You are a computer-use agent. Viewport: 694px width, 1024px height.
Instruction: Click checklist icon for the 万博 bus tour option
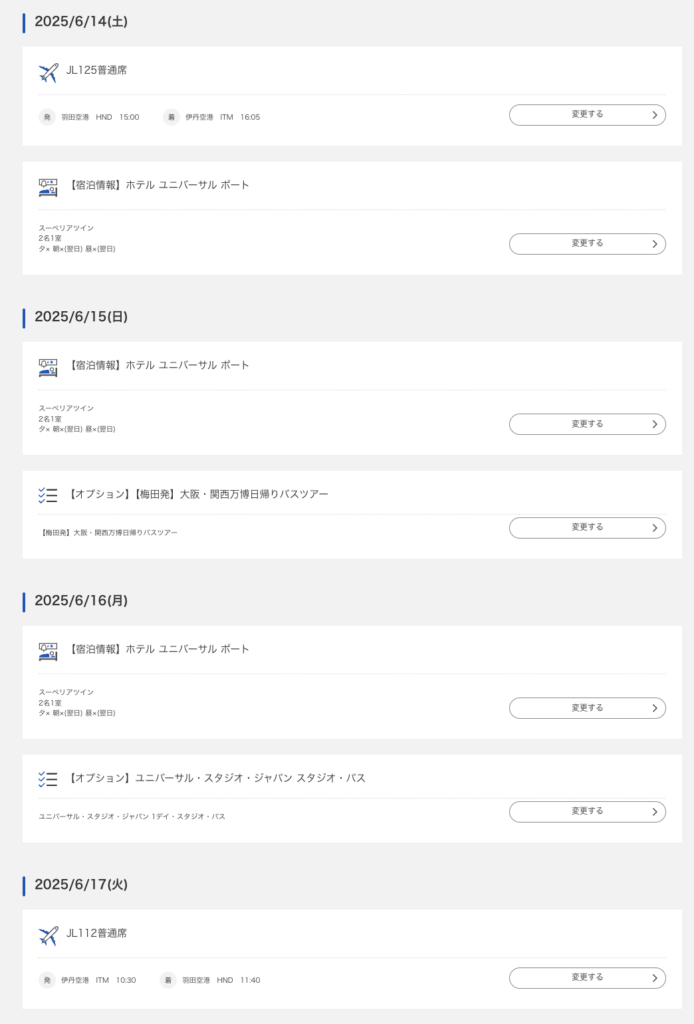click(48, 495)
